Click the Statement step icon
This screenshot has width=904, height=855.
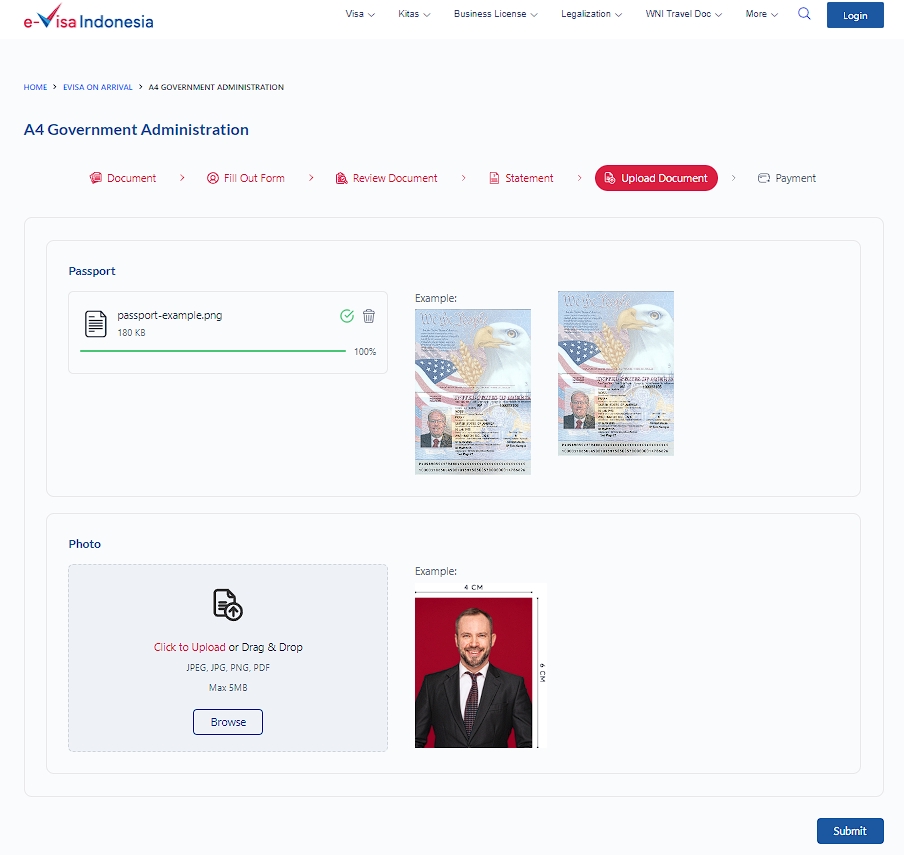click(x=494, y=177)
